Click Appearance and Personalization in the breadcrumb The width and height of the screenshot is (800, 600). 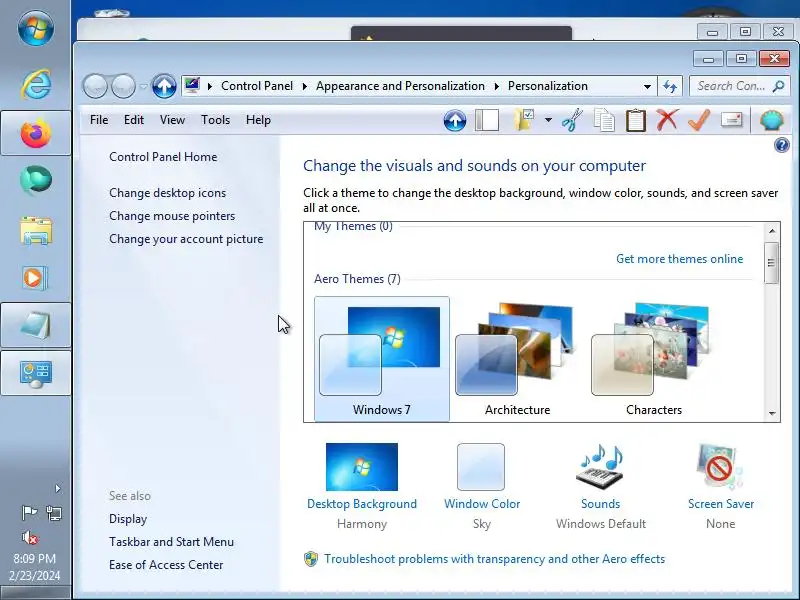(401, 86)
